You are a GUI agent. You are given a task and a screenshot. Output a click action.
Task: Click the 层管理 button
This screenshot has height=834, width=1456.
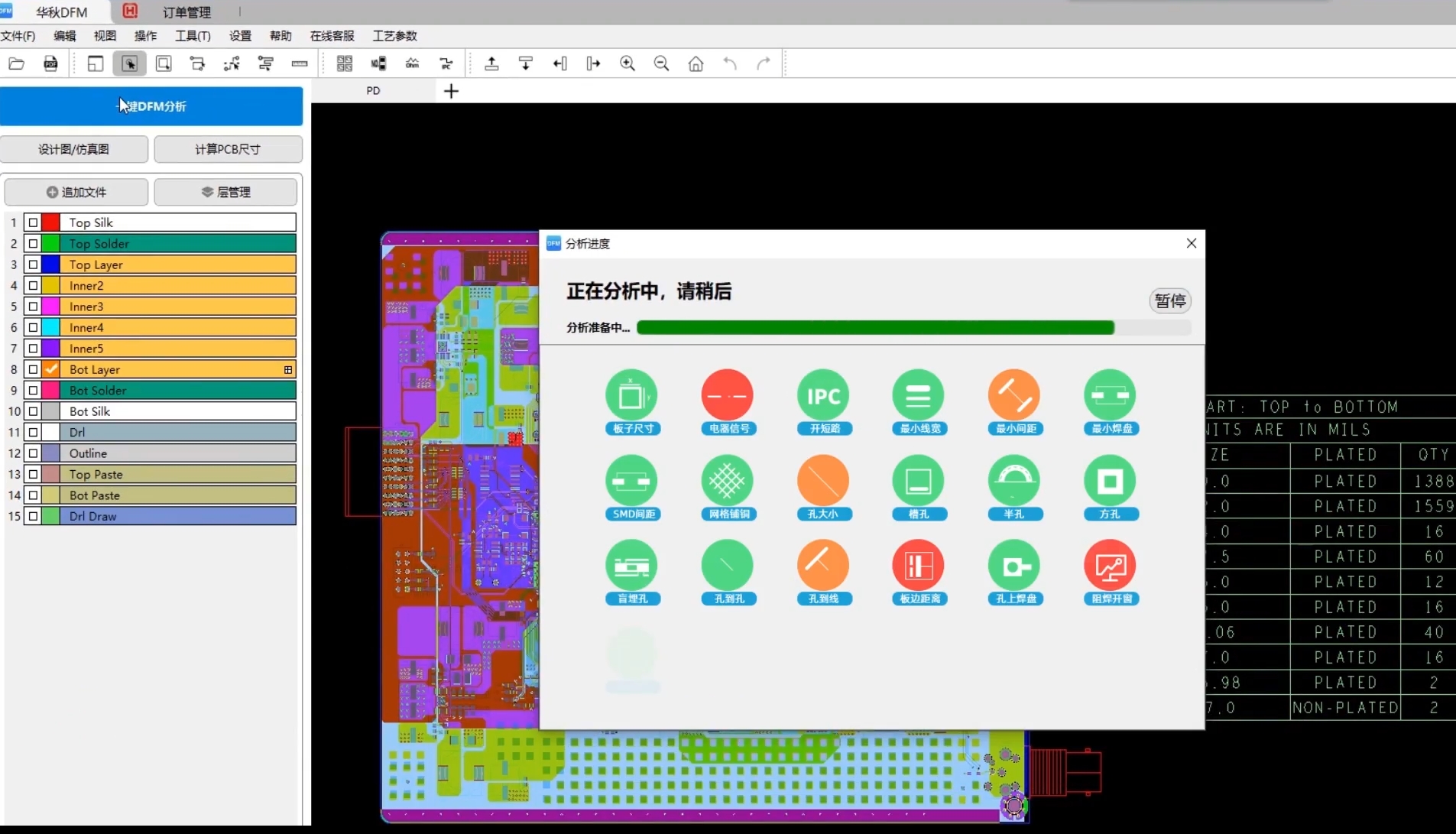[226, 192]
